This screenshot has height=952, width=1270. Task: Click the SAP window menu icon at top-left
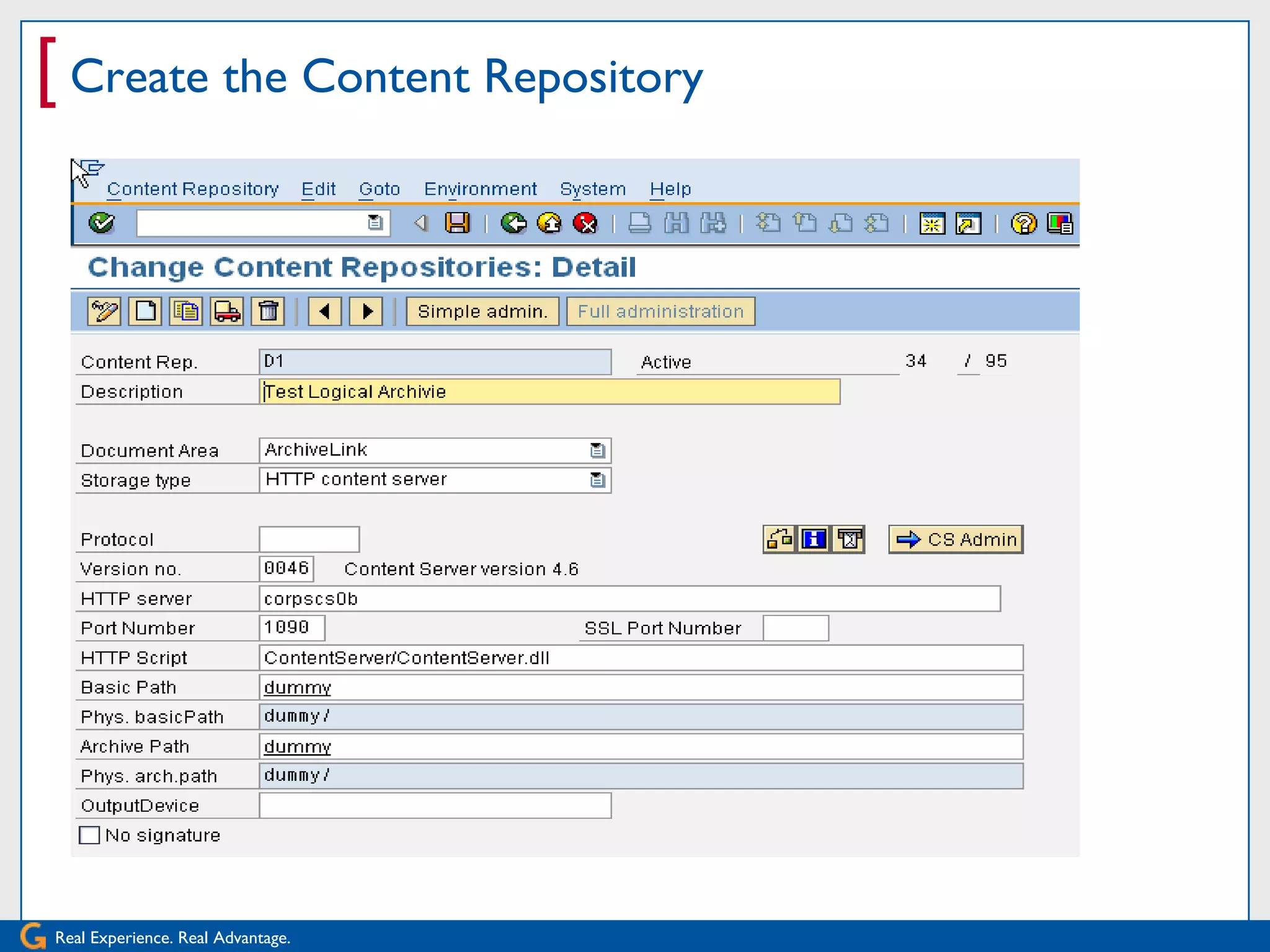point(92,169)
